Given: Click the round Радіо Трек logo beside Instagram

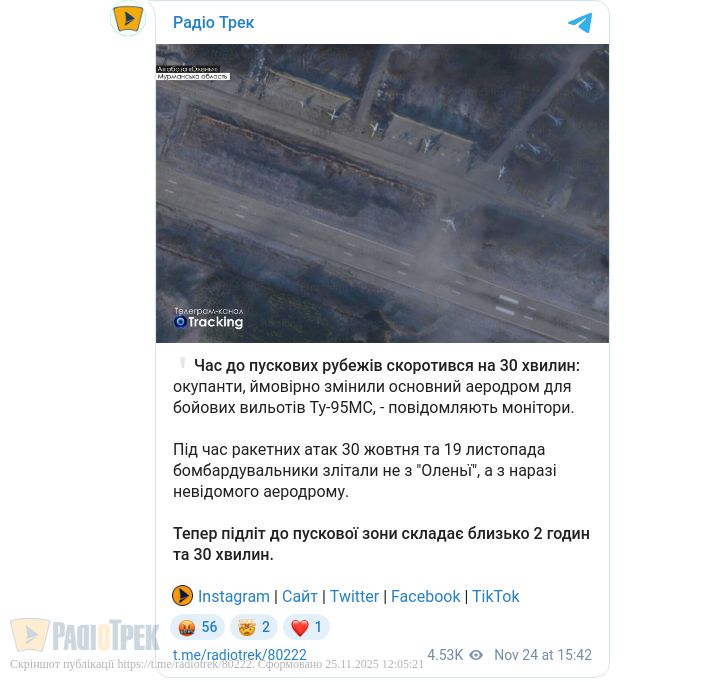Looking at the screenshot, I should (x=182, y=596).
